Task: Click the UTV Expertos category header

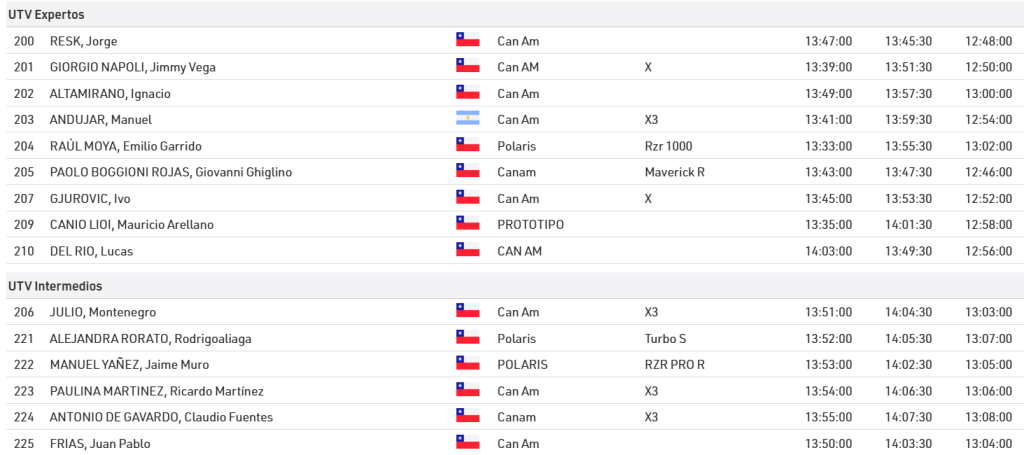Action: (x=48, y=15)
